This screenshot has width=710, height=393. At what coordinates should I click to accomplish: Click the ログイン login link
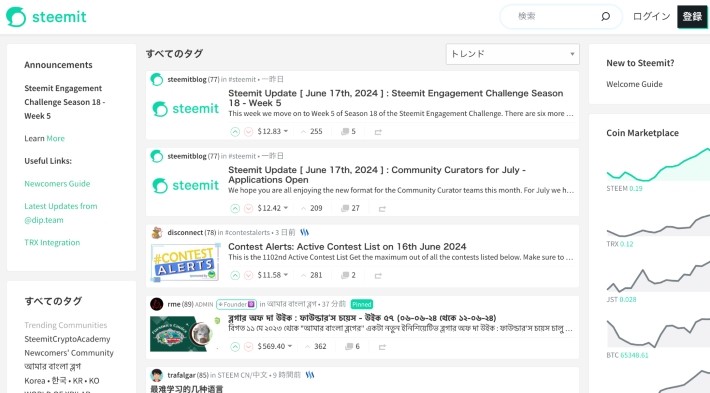[651, 17]
